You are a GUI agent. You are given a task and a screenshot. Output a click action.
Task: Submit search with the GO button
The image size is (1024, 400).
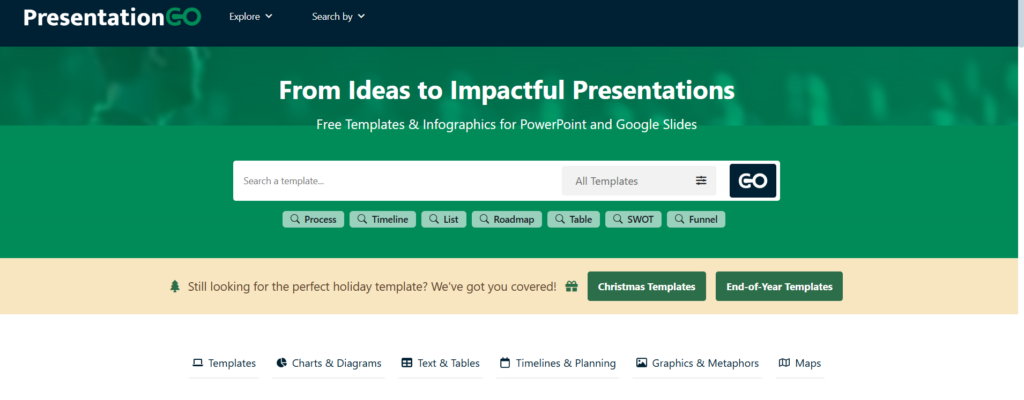(752, 181)
